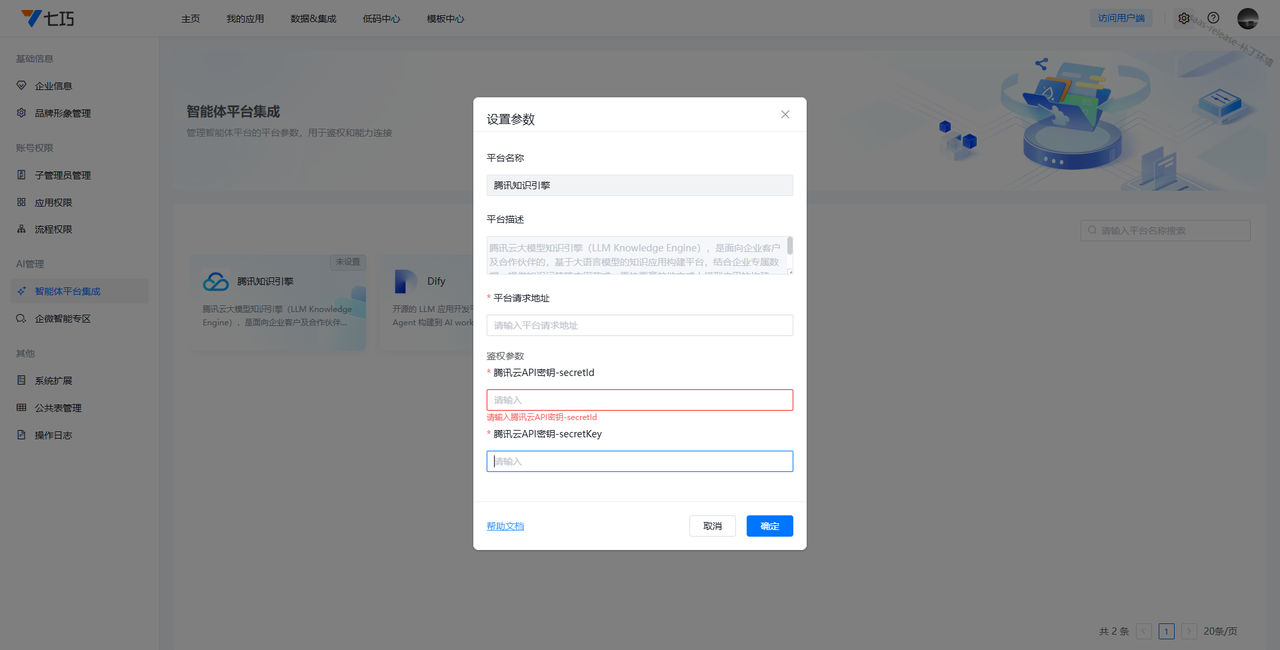Click the 平台请求地址 input field
1280x650 pixels.
click(x=639, y=325)
